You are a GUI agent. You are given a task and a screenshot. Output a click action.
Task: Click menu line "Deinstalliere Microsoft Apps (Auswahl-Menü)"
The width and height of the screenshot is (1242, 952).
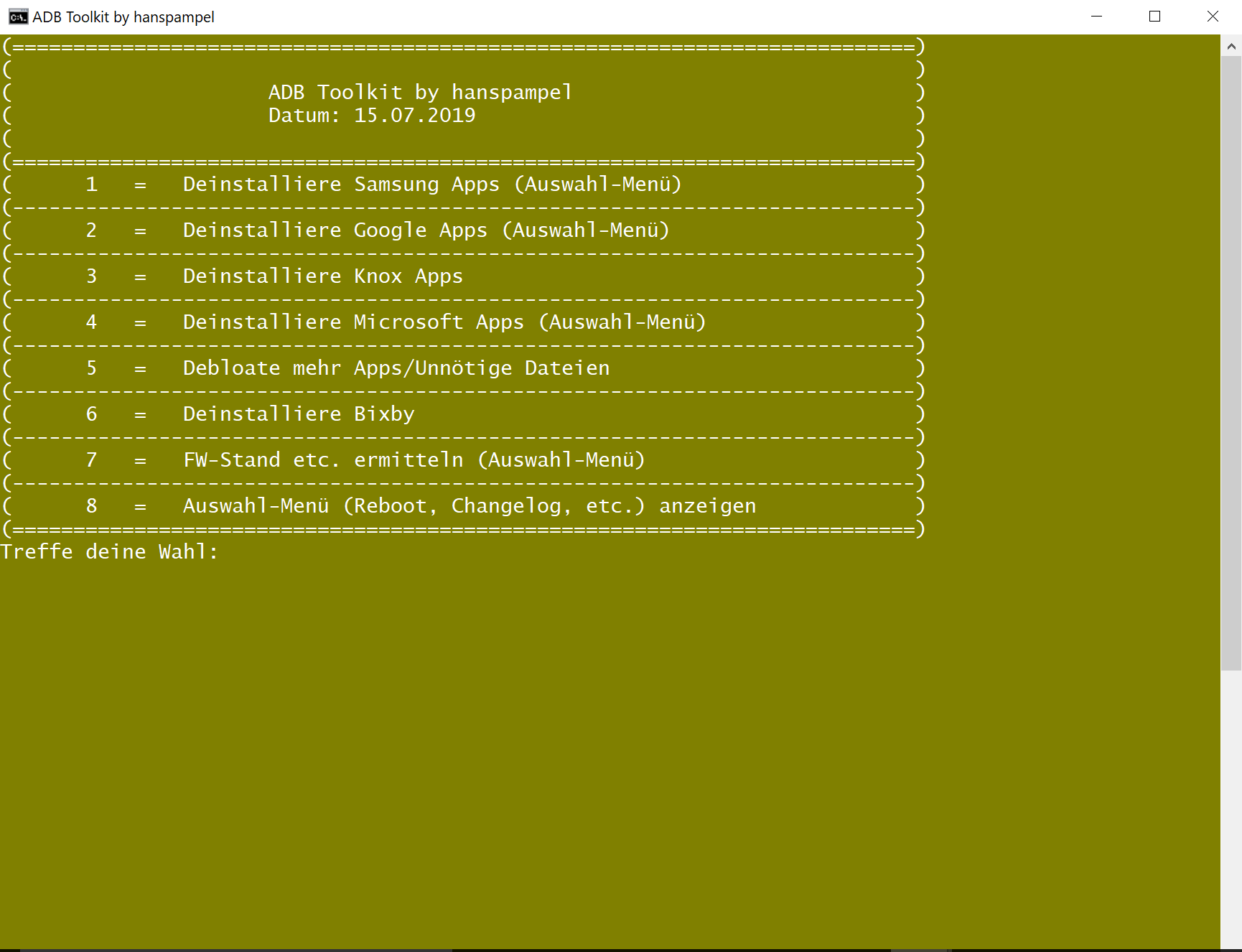coord(444,322)
